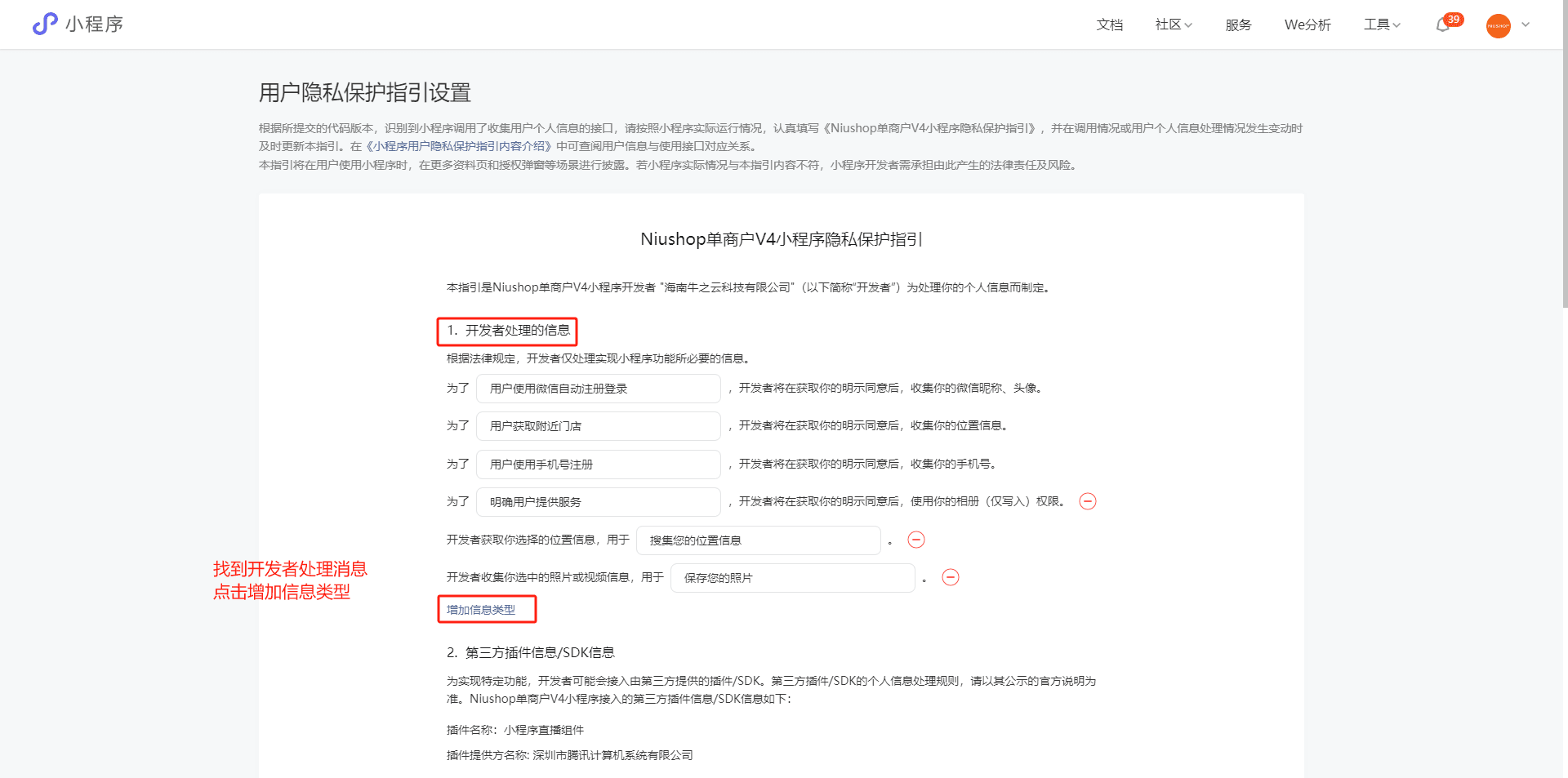
Task: Expand the account arrow beside avatar
Action: click(x=1526, y=24)
